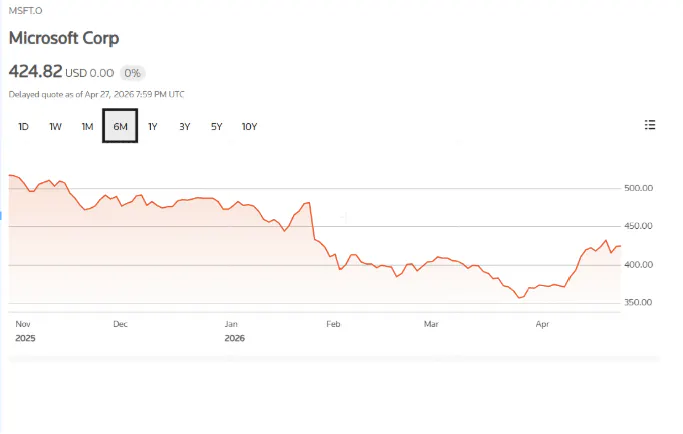Click the delayed quote timestamp text

[96, 94]
